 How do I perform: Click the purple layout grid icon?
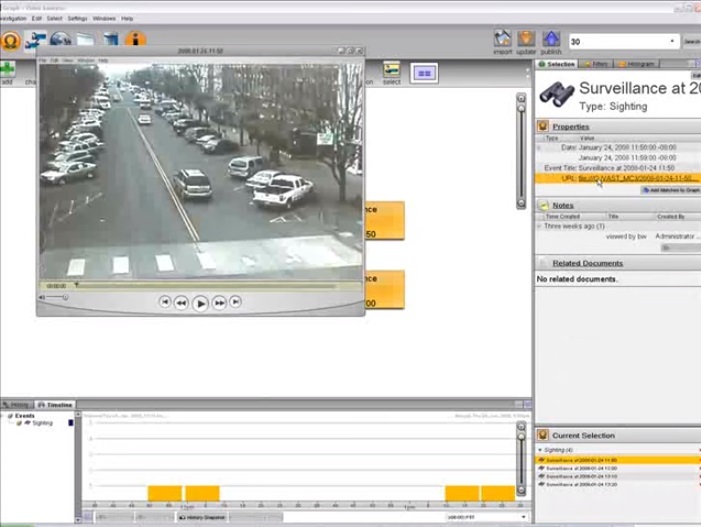click(x=424, y=73)
